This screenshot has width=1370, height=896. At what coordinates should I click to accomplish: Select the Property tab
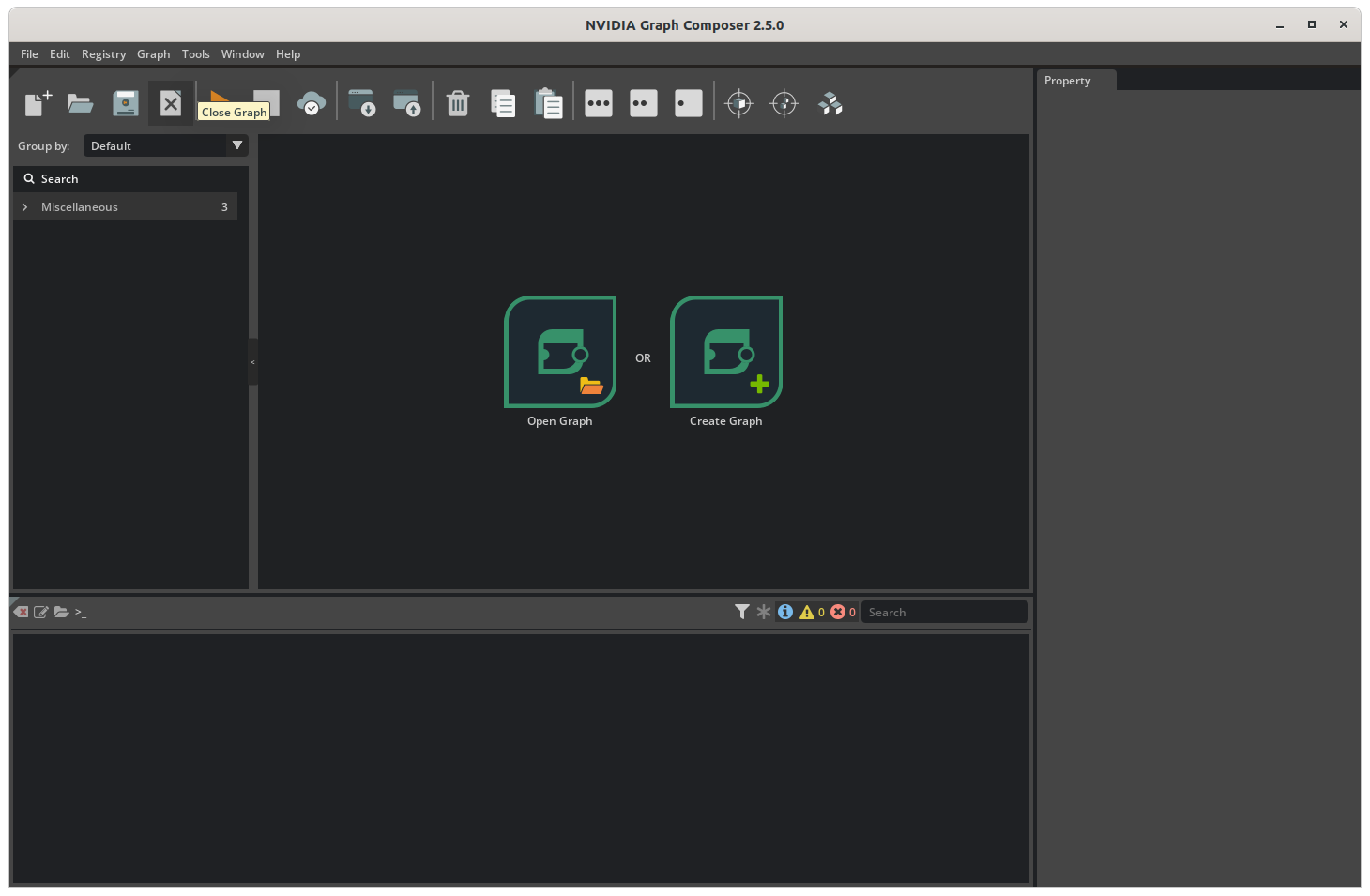[1076, 81]
